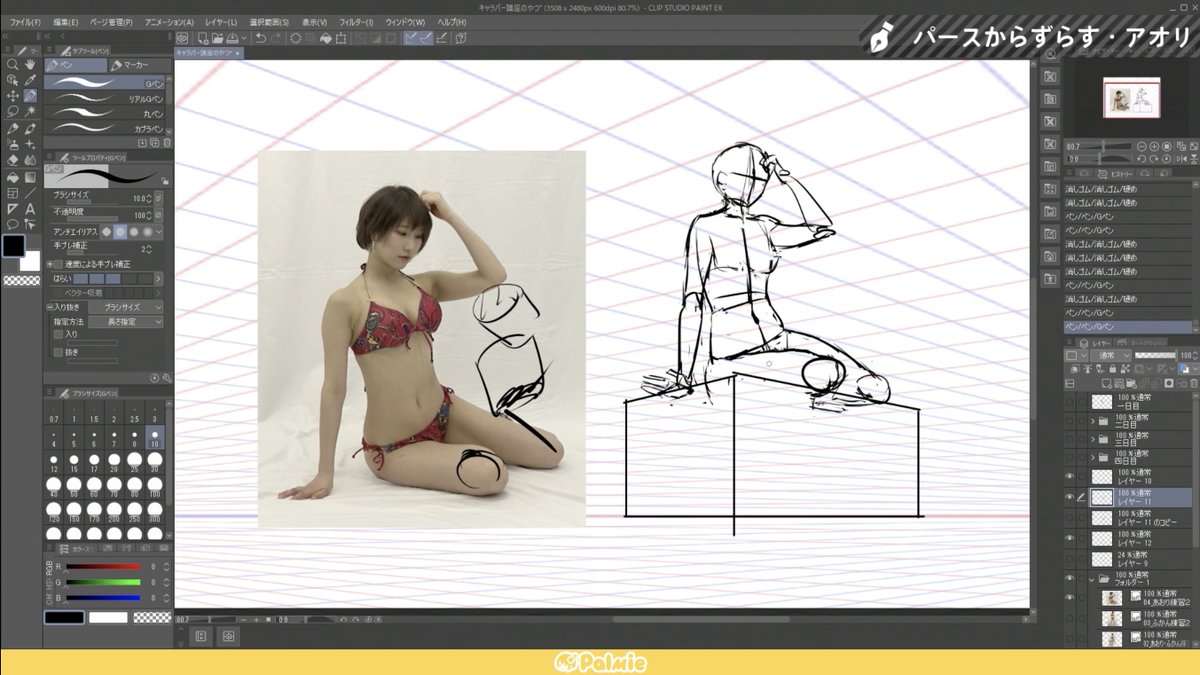
Task: Enable the 抜き ending checkbox
Action: pos(57,351)
